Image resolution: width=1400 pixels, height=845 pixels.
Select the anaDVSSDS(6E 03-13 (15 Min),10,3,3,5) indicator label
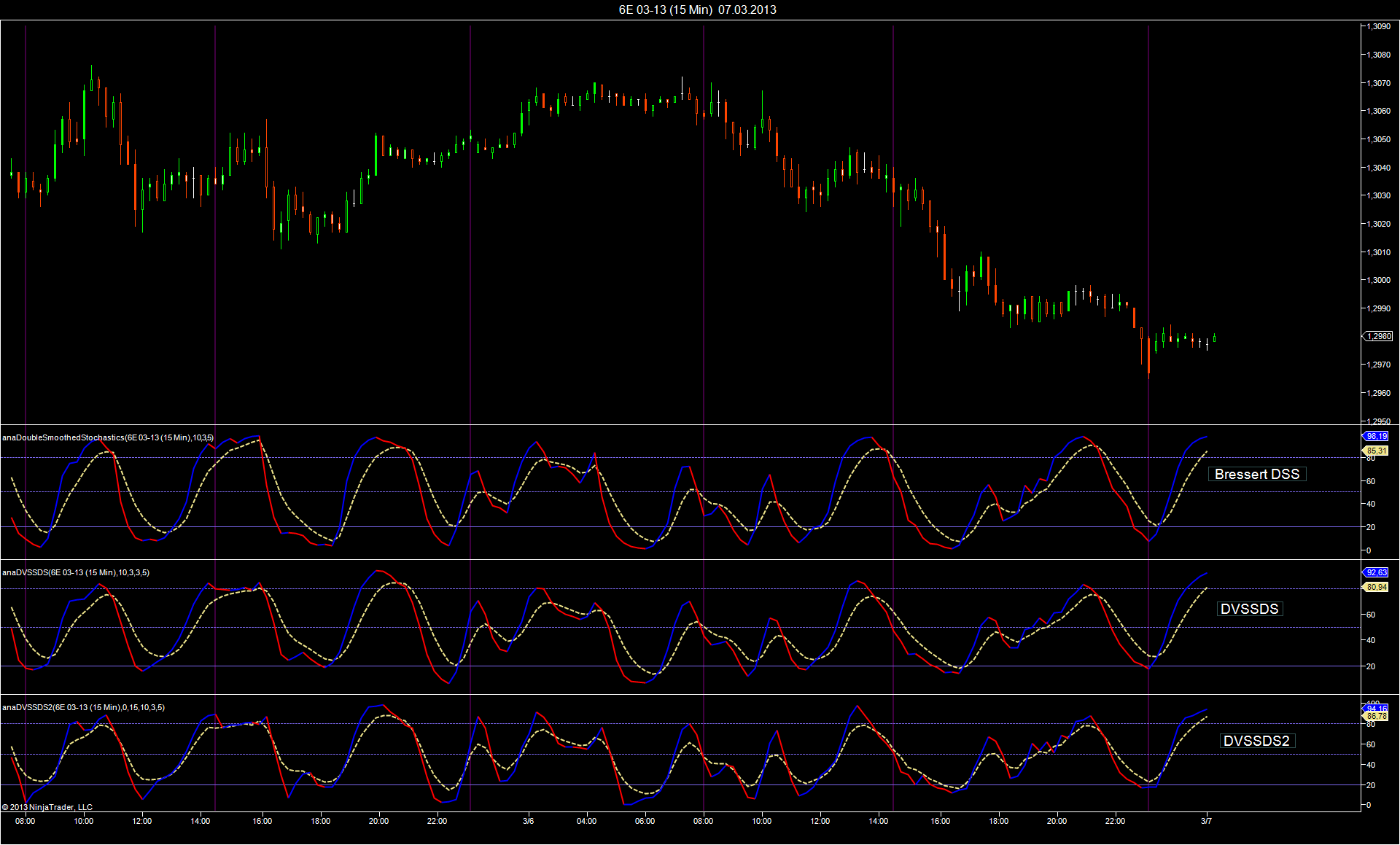76,572
